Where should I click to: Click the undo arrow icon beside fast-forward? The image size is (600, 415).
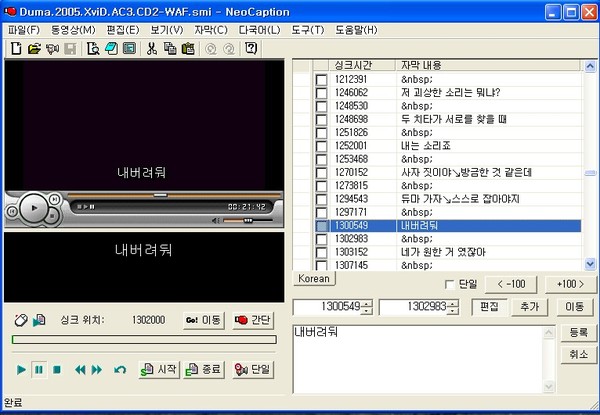pyautogui.click(x=121, y=370)
